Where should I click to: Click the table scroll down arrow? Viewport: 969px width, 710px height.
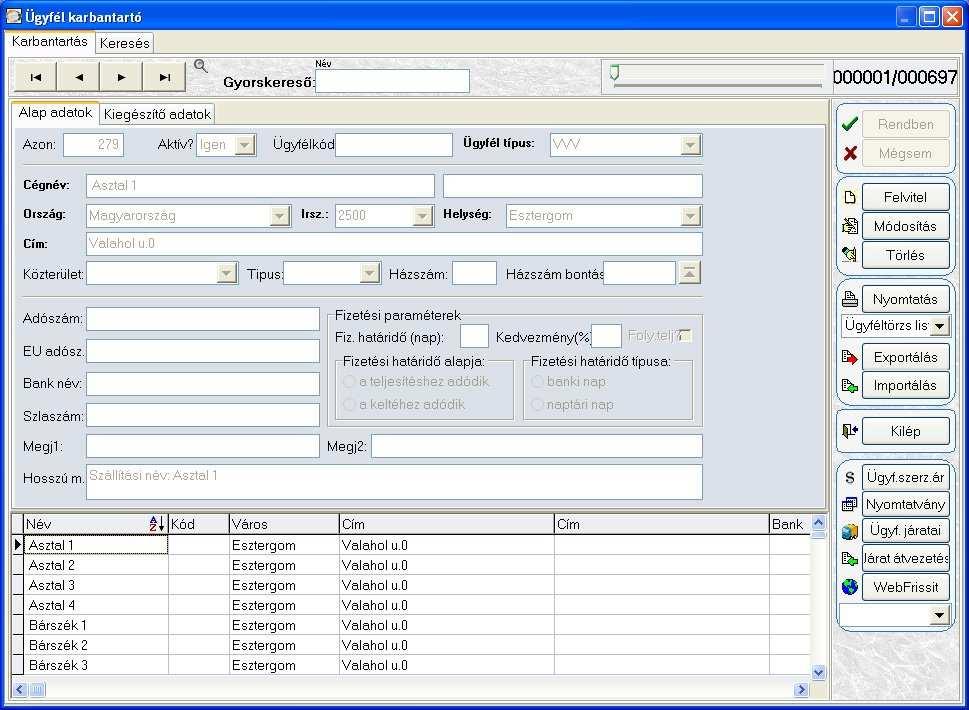pos(818,672)
